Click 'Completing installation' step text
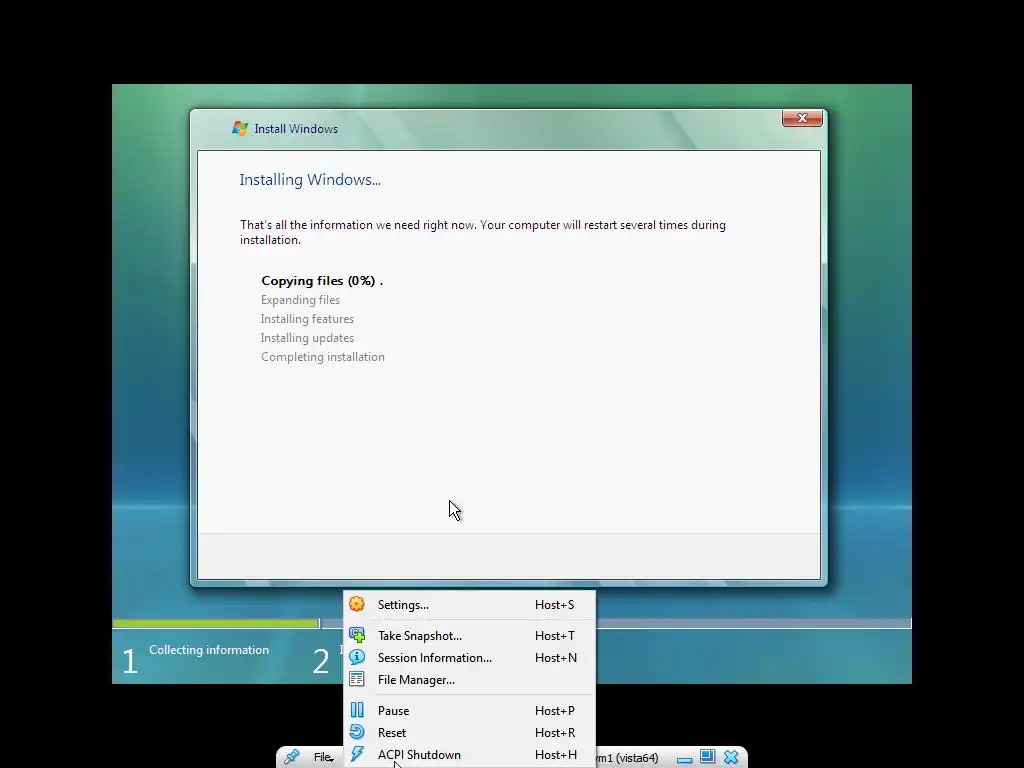 [323, 357]
